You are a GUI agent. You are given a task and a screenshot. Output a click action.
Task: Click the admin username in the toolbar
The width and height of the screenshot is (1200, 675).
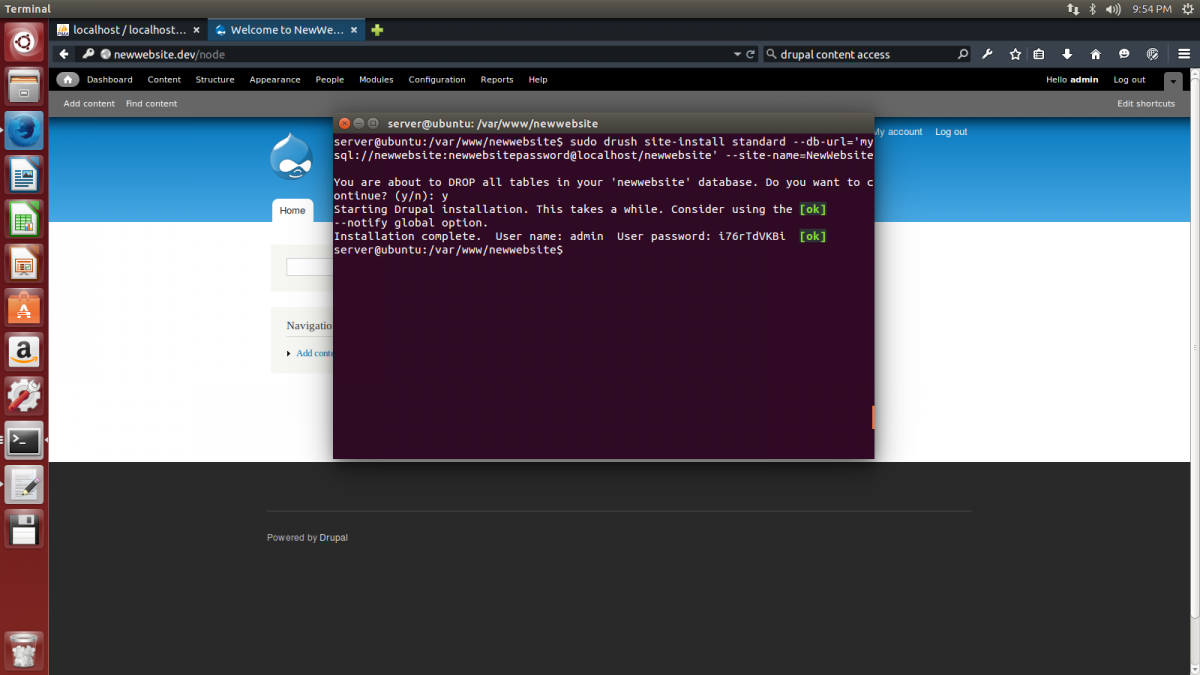pos(1084,80)
